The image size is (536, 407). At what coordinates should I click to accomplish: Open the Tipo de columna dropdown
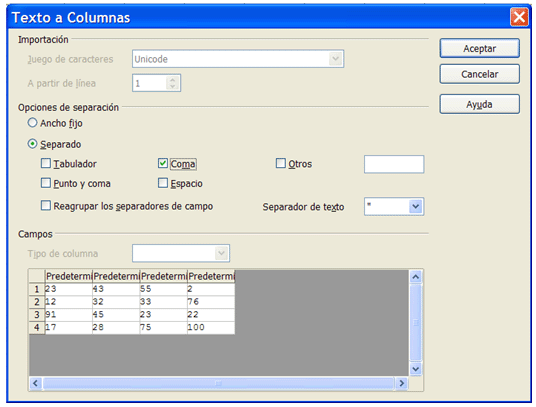click(x=222, y=253)
